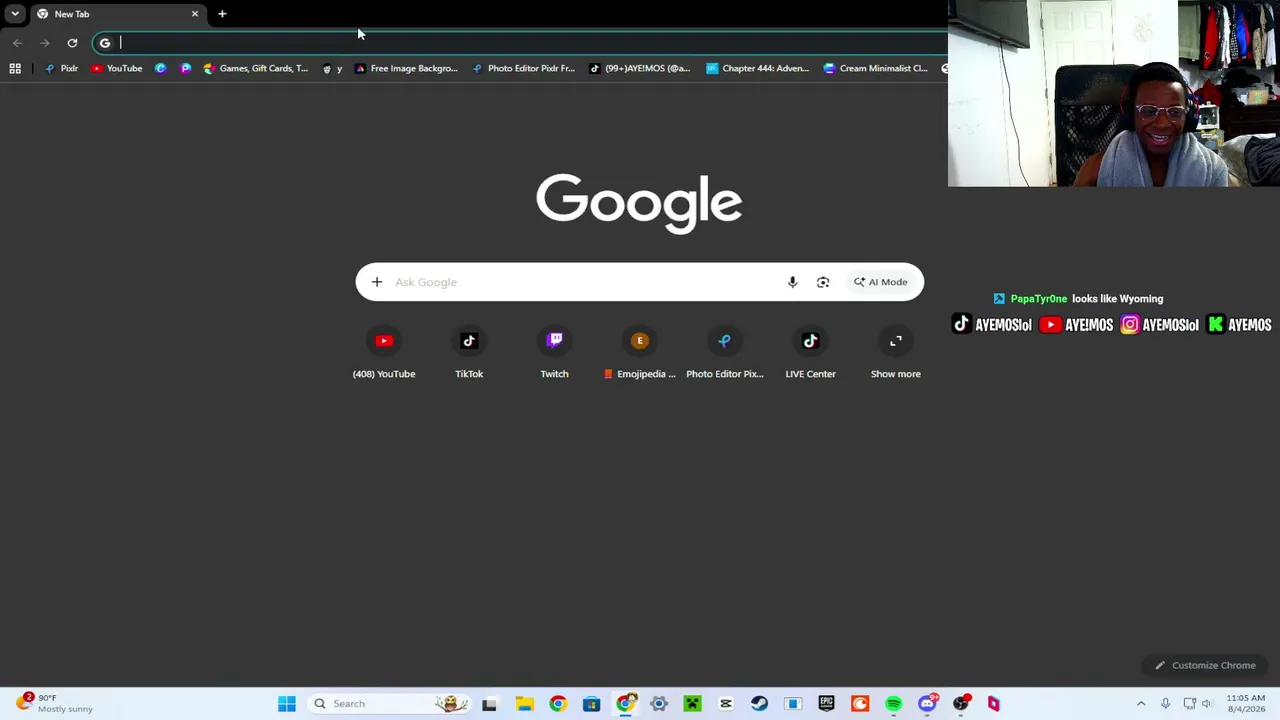Open the (99+)AYE!MOS TikTok bookmark
The image size is (1280, 720).
click(640, 68)
